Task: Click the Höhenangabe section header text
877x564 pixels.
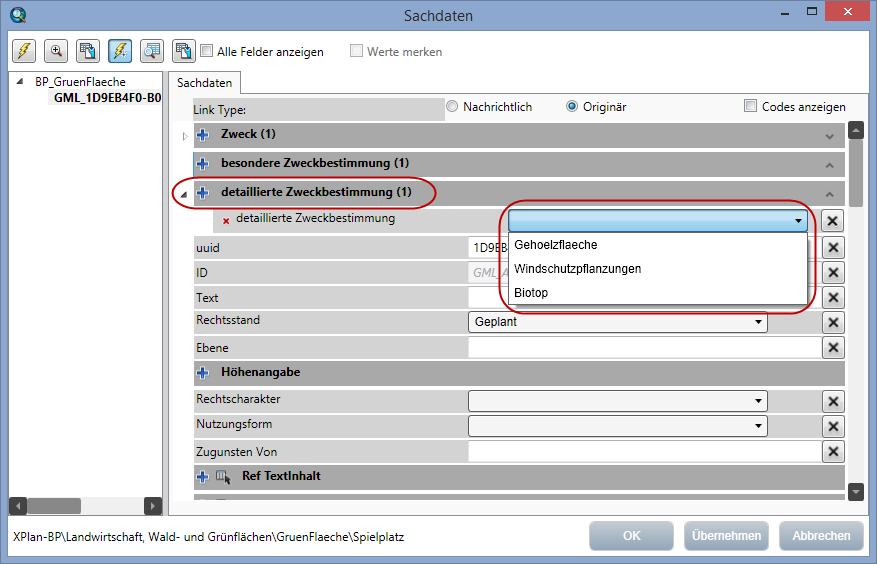Action: [x=261, y=372]
